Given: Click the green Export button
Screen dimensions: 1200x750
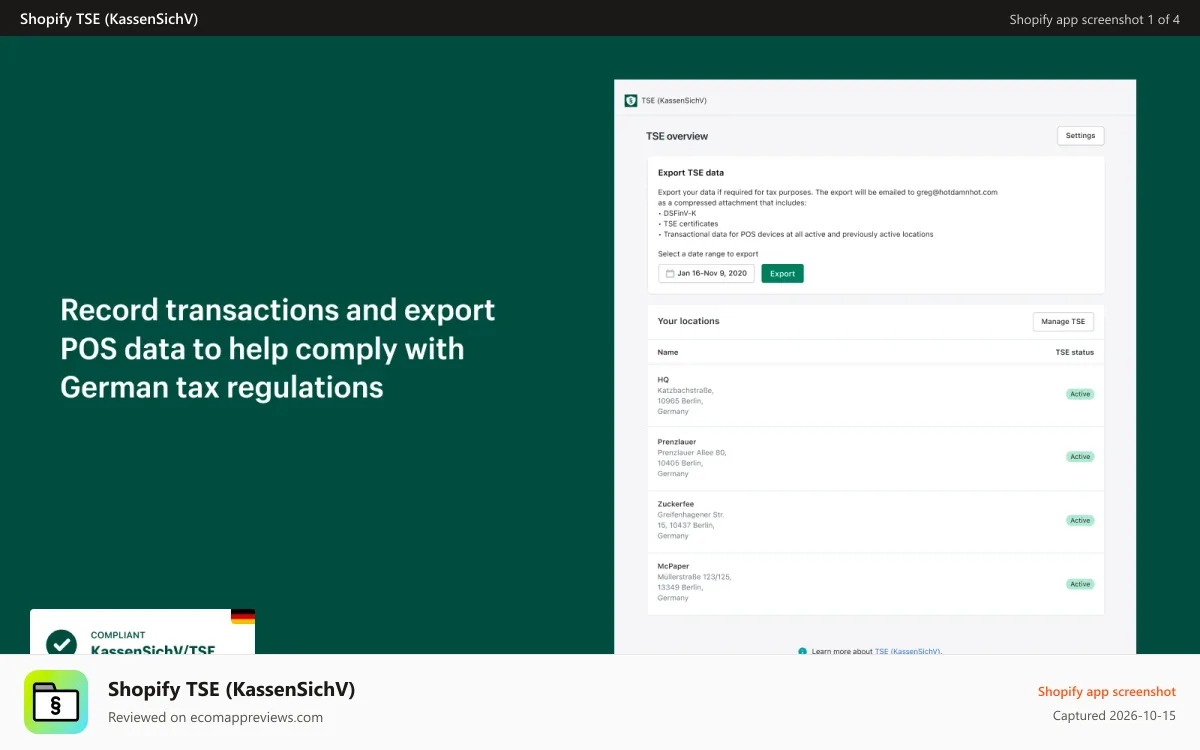Looking at the screenshot, I should [782, 273].
